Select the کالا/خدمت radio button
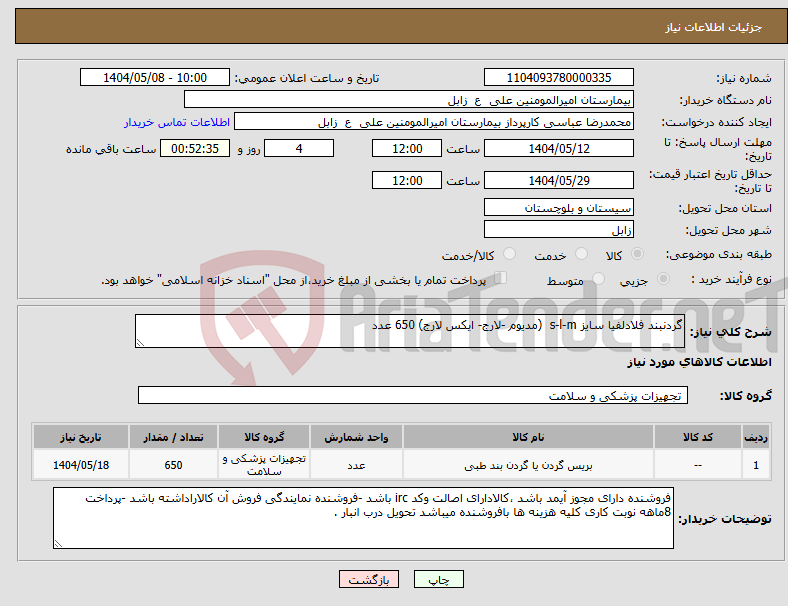This screenshot has height=606, width=788. click(x=509, y=254)
